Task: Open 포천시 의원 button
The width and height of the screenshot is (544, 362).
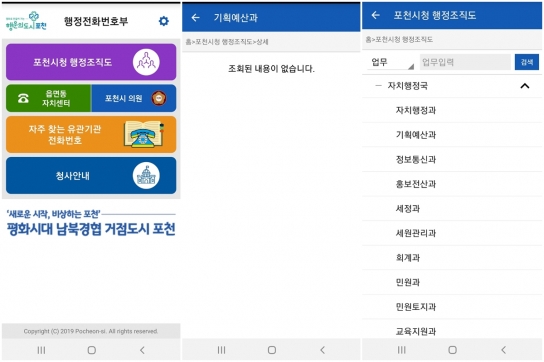Action: point(134,98)
